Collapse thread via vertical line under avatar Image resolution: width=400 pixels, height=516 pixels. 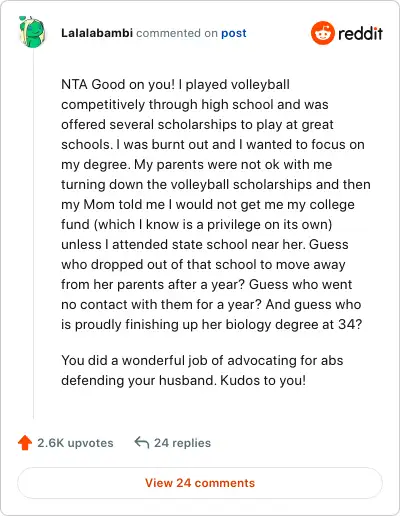[x=33, y=233]
